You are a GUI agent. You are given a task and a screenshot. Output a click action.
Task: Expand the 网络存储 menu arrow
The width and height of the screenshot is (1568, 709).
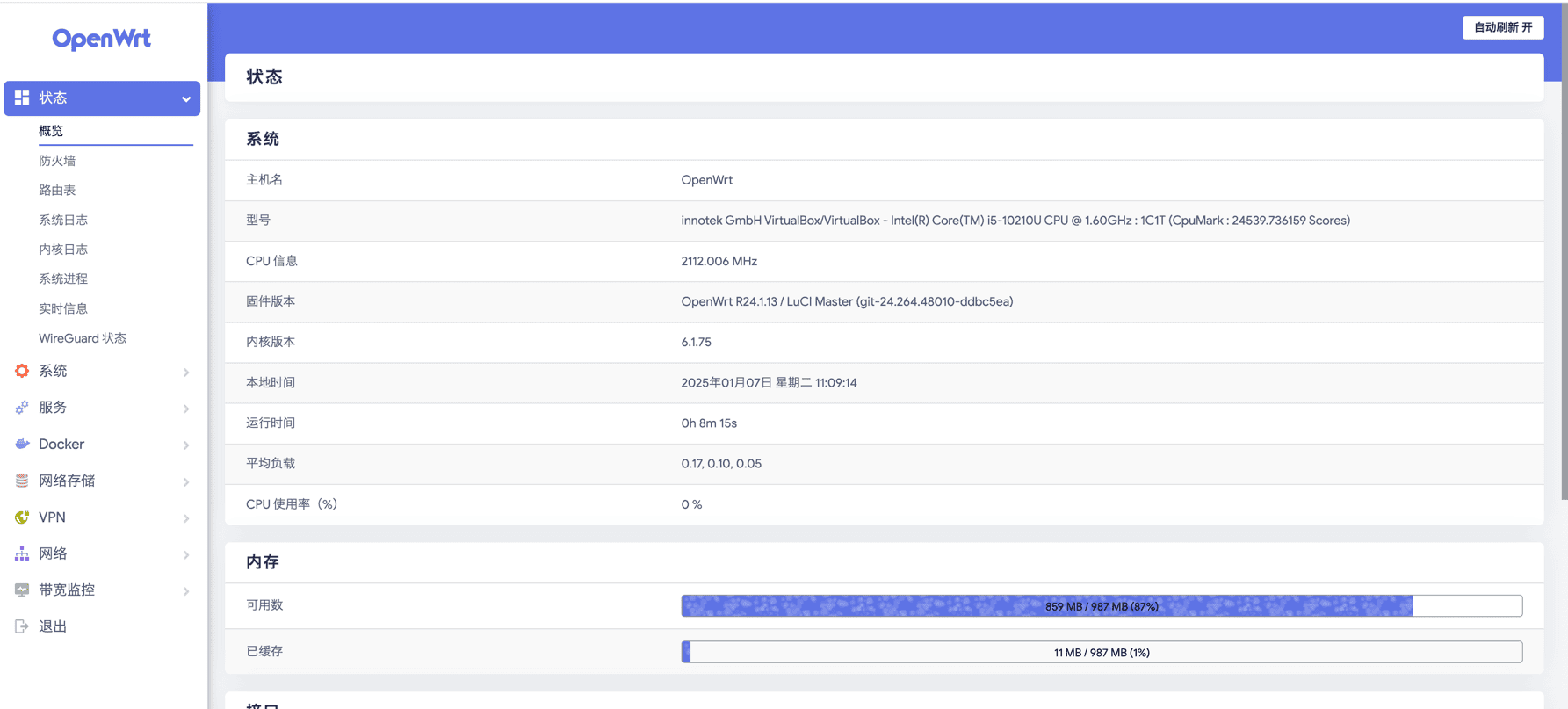186,481
